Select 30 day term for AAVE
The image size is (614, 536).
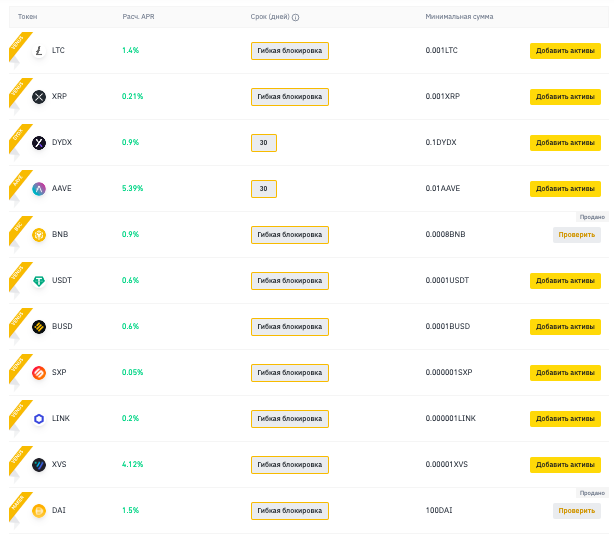pyautogui.click(x=263, y=189)
